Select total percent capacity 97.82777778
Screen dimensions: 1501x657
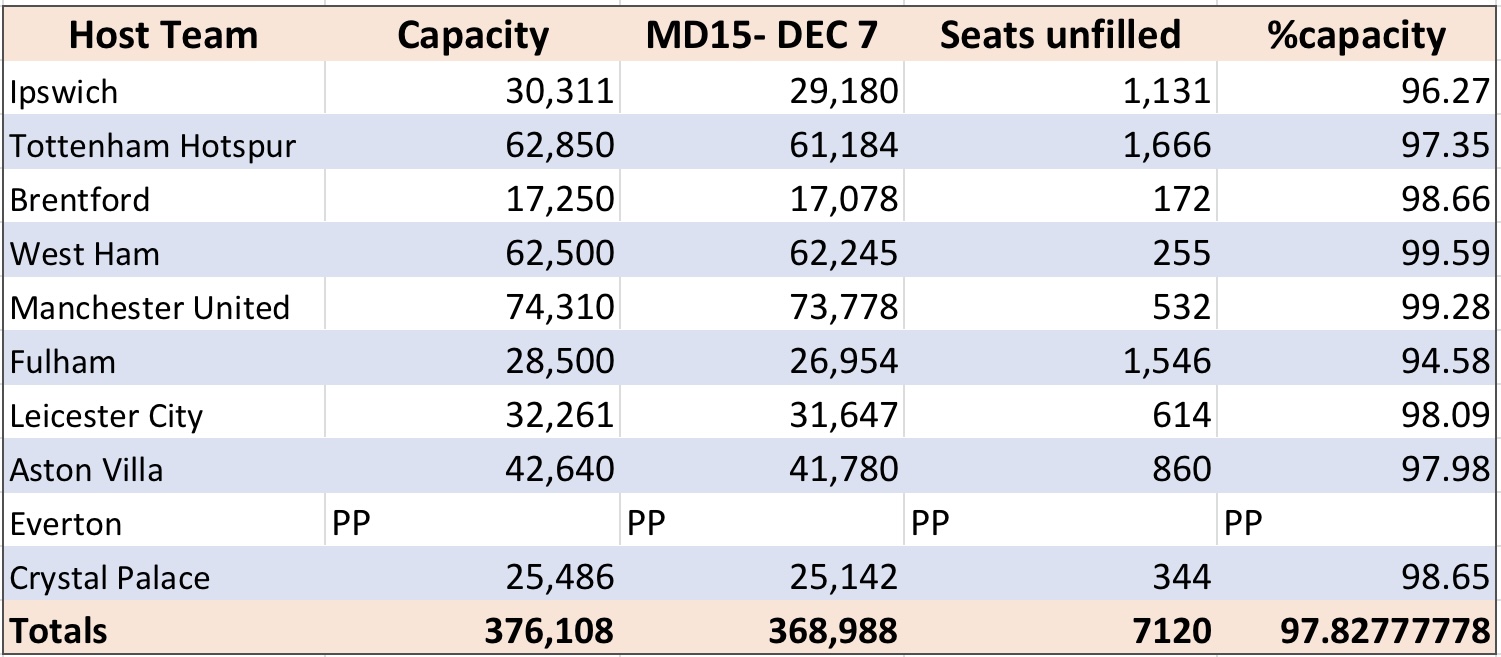tap(1356, 630)
